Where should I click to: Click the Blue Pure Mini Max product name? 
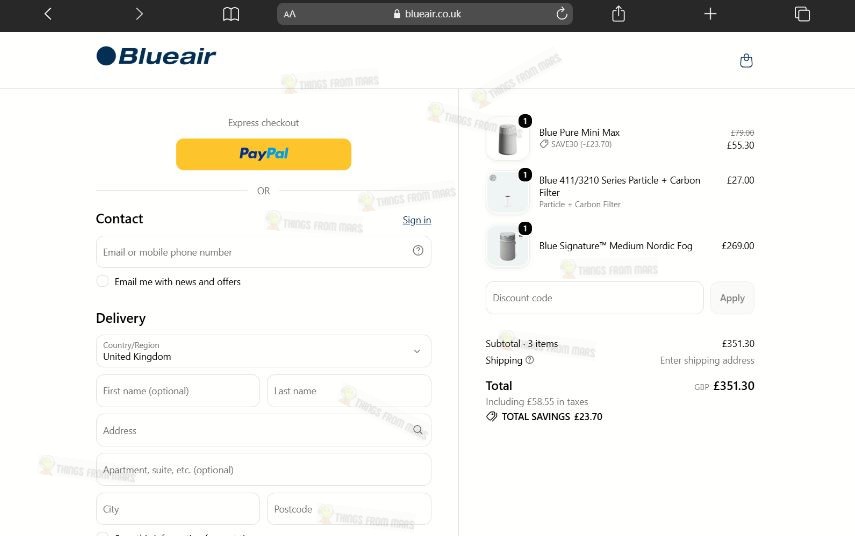[x=579, y=133]
